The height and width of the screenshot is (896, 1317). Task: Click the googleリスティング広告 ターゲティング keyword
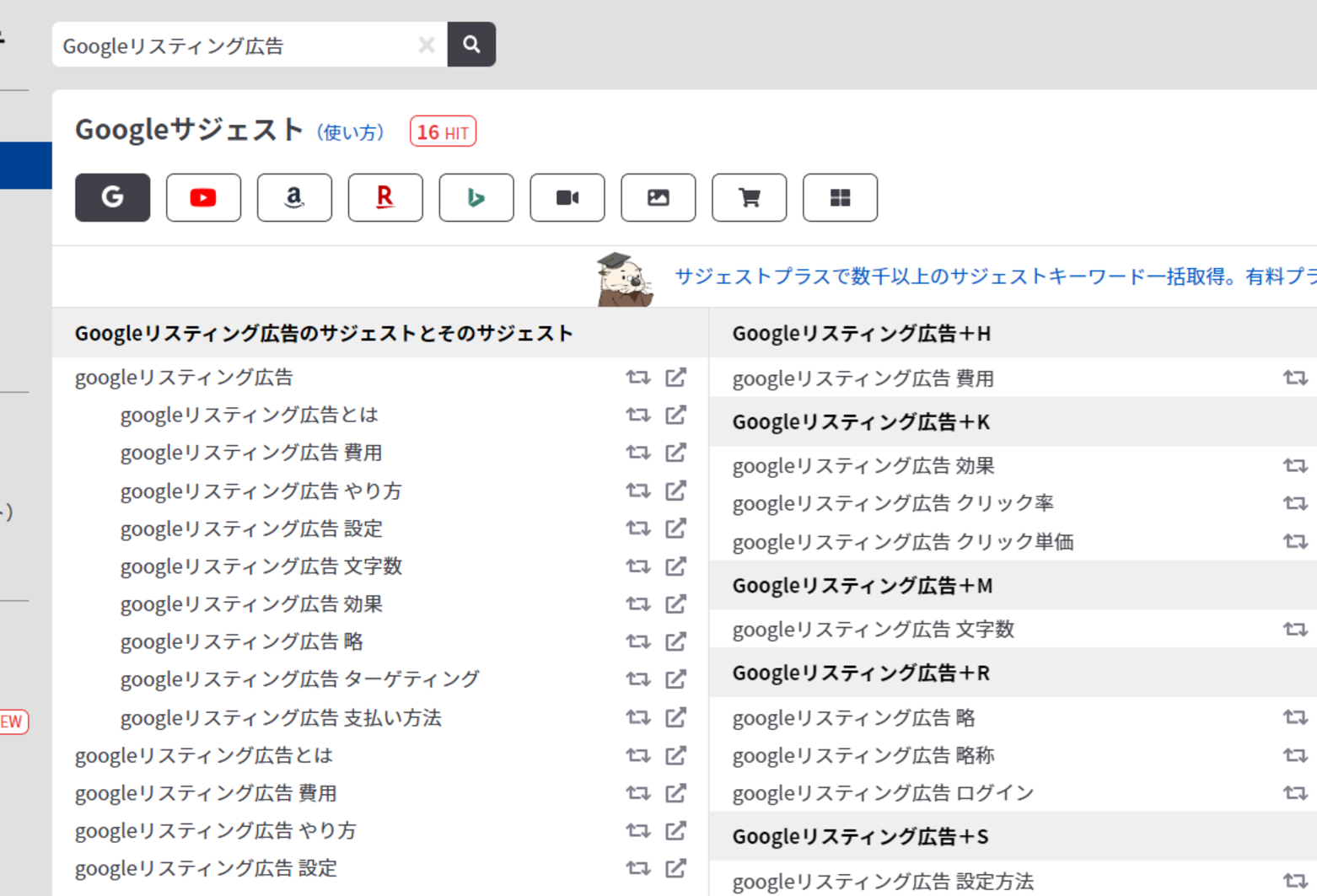coord(299,679)
